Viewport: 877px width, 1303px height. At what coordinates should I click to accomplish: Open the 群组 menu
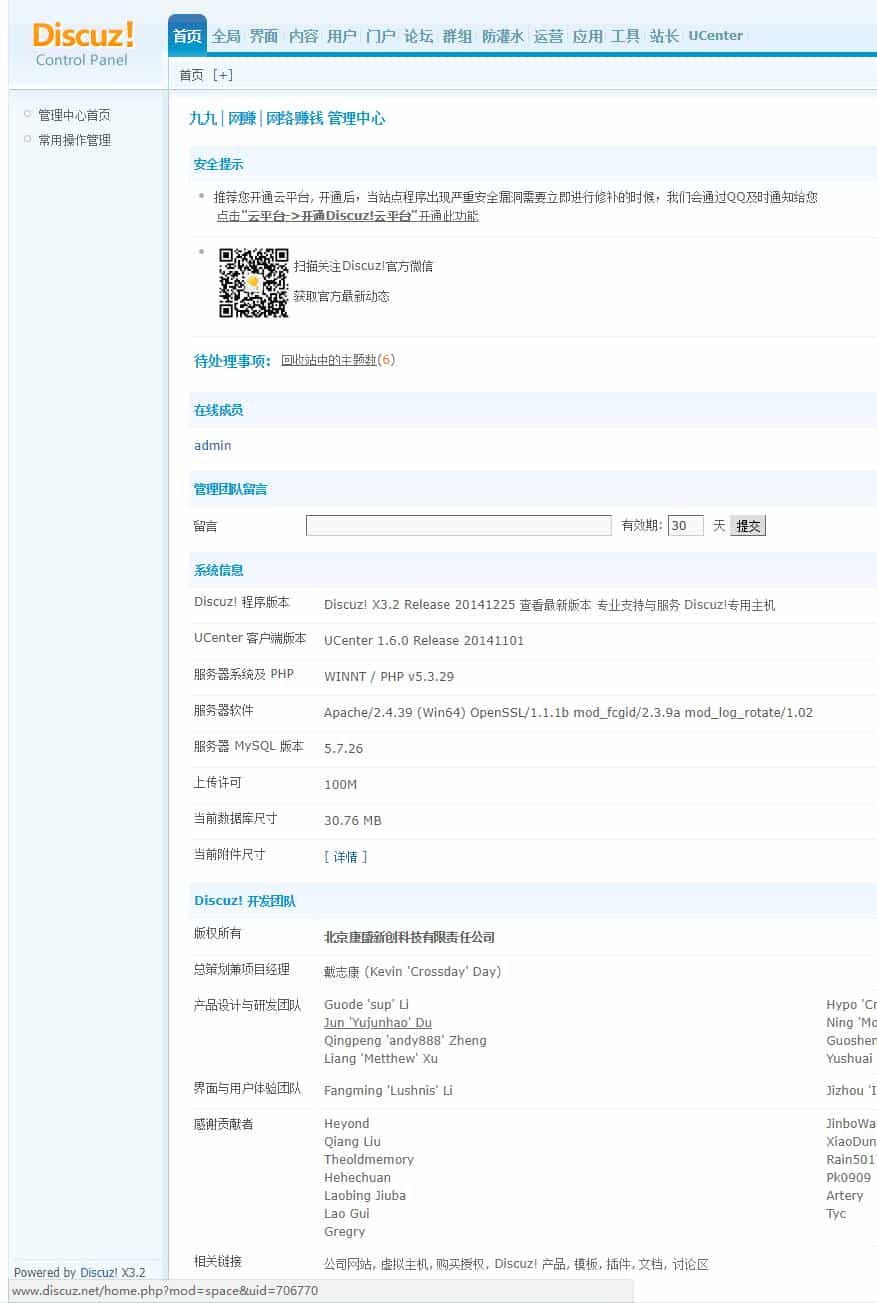(x=457, y=36)
